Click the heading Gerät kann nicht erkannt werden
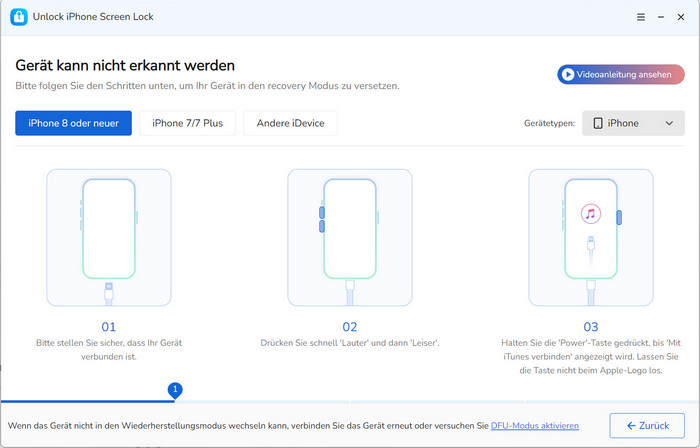Viewport: 700px width, 448px height. [x=125, y=66]
